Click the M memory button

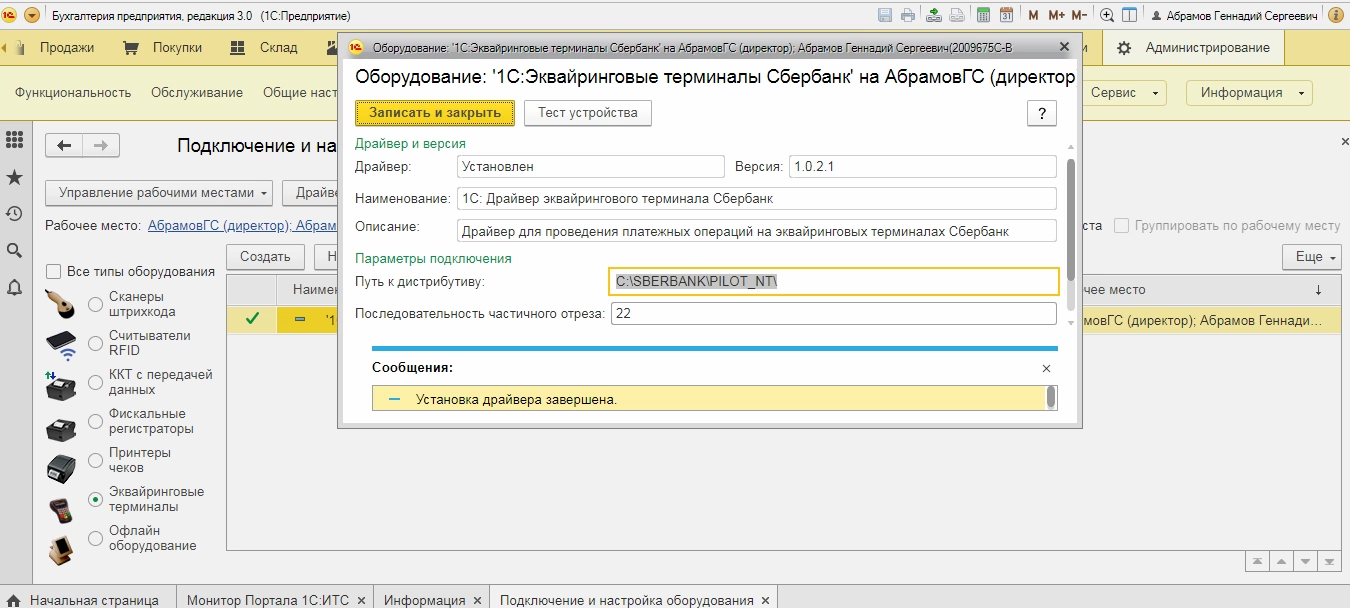tap(1033, 15)
